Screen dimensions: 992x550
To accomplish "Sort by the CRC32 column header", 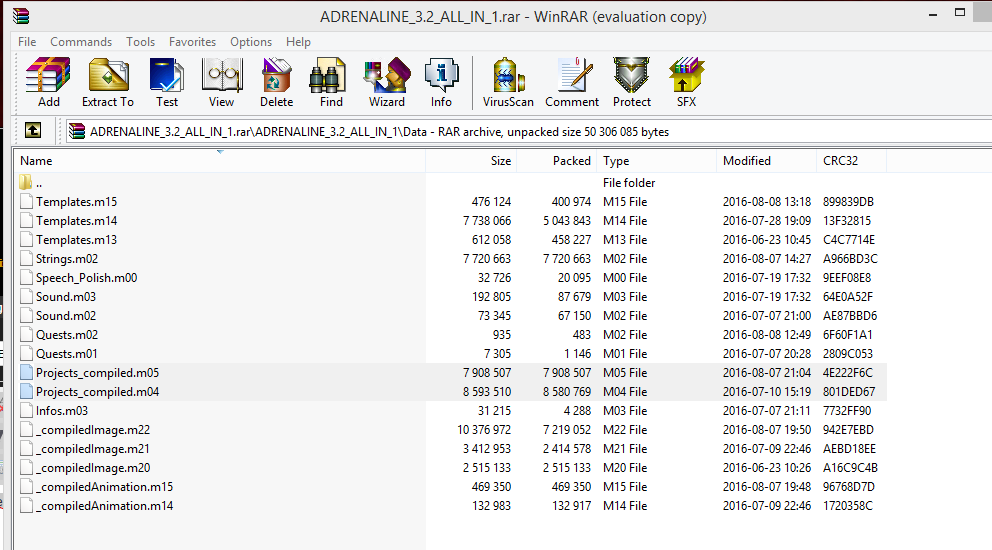I will (852, 161).
